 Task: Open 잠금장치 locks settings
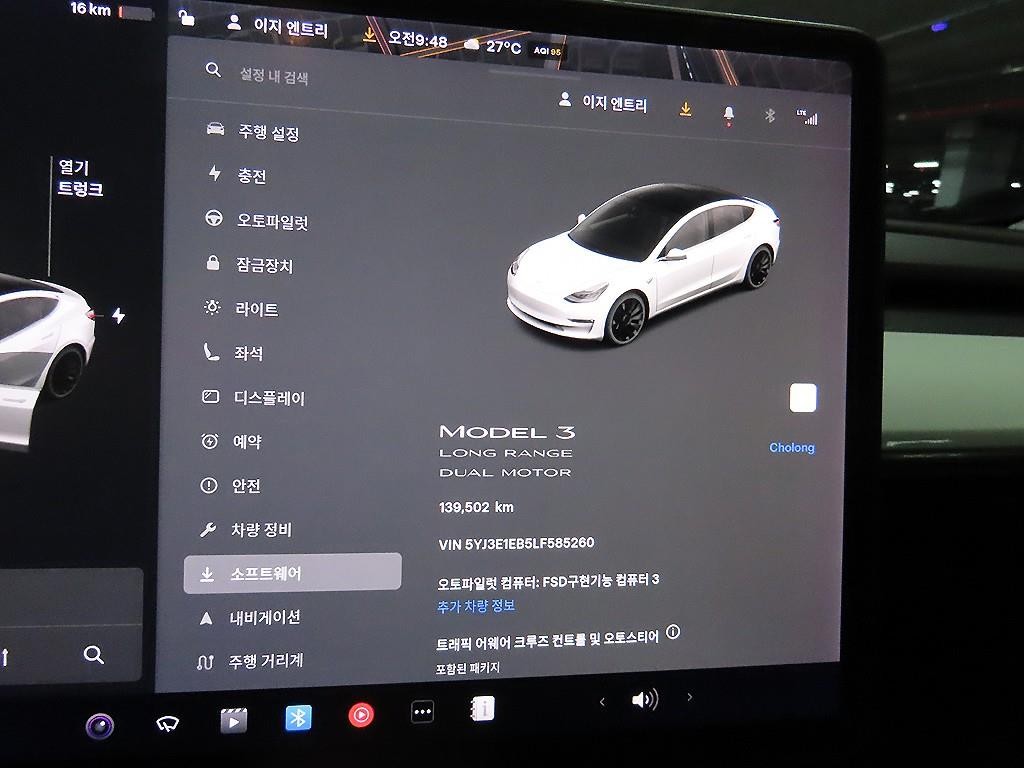click(249, 264)
